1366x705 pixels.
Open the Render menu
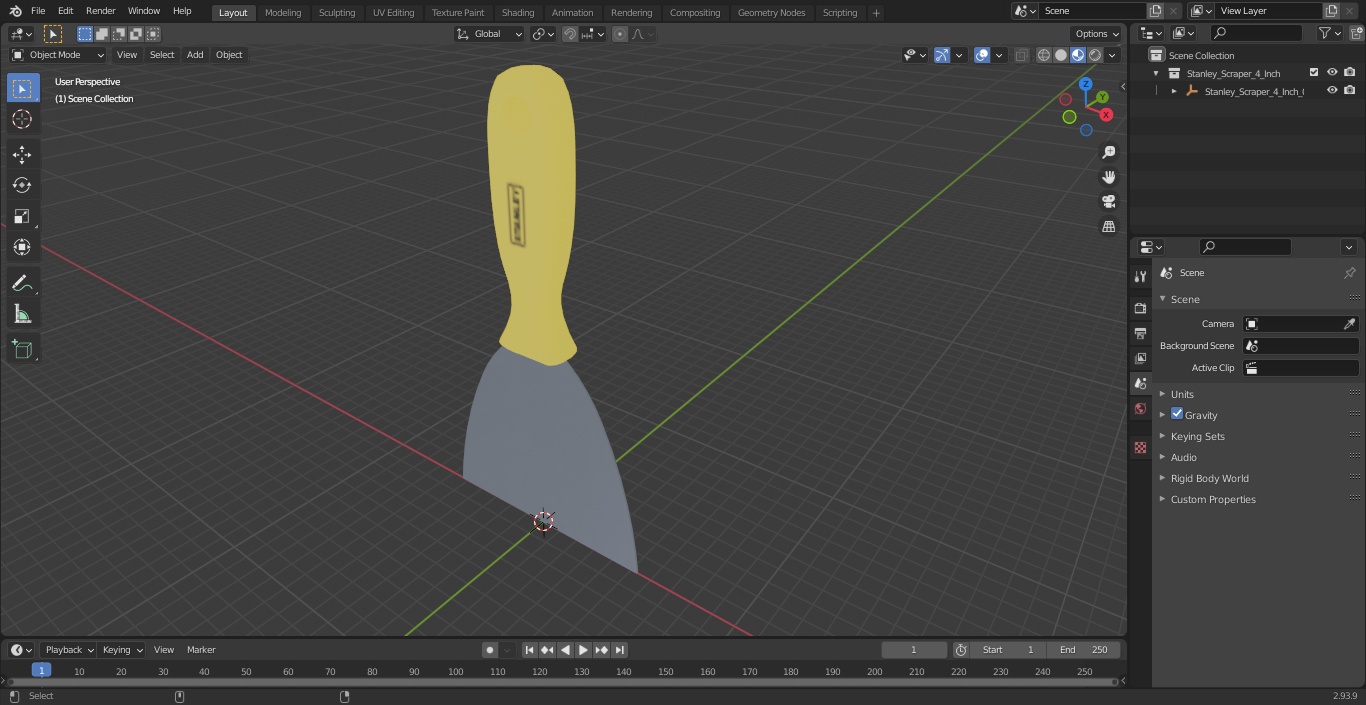click(101, 11)
